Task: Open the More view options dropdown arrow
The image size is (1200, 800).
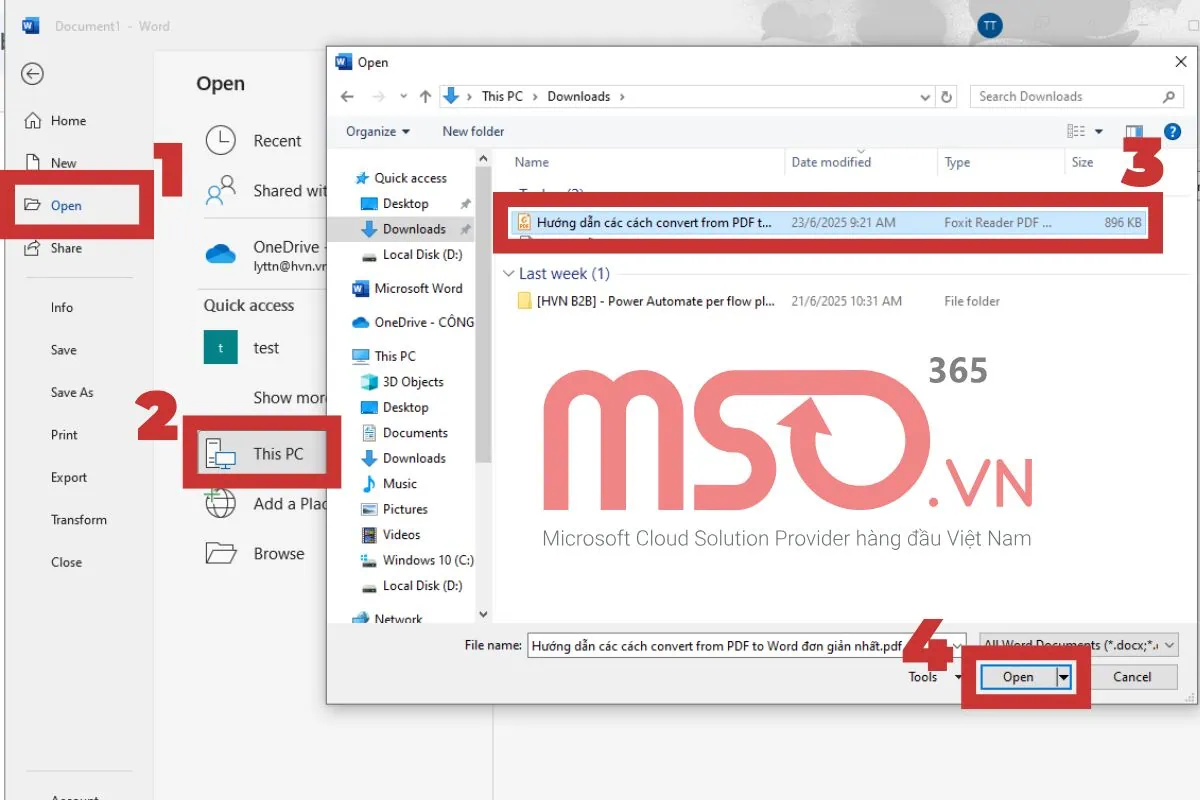Action: coord(1099,132)
